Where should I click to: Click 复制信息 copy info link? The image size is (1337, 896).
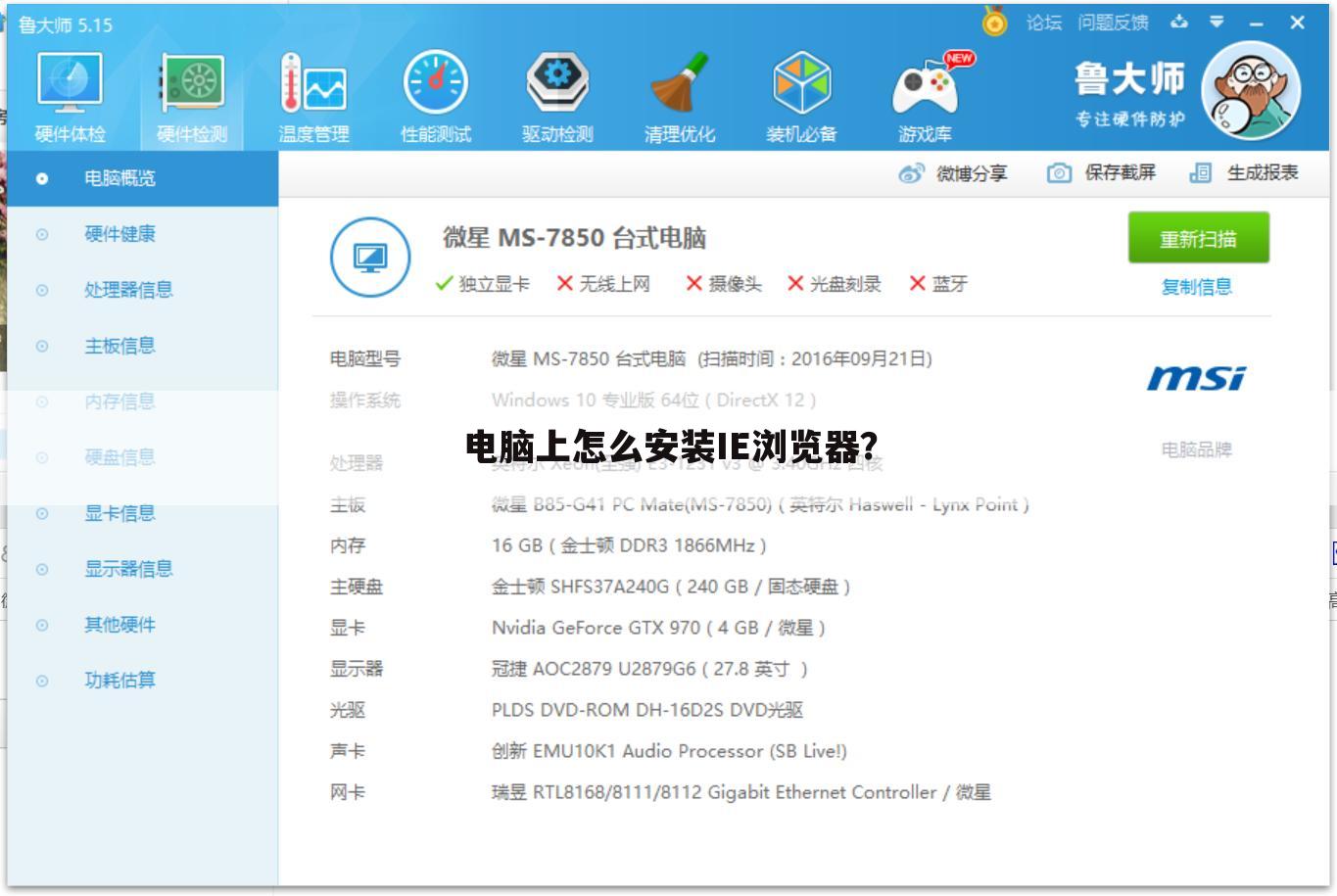point(1197,287)
